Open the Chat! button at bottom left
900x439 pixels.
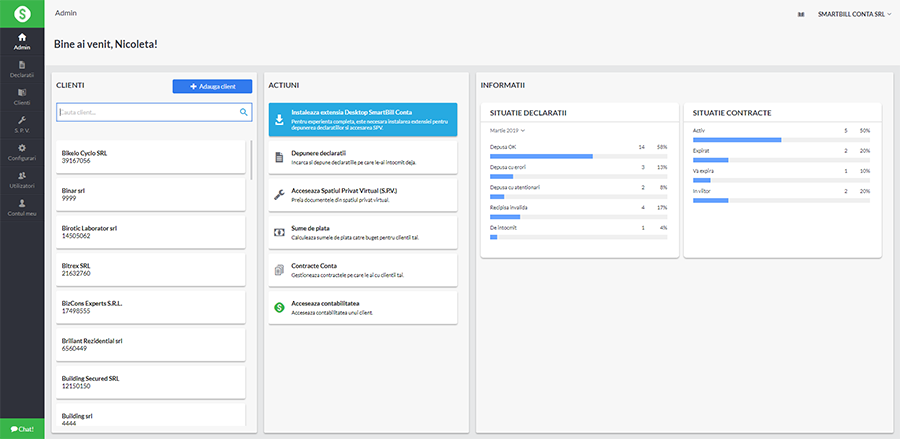point(22,428)
